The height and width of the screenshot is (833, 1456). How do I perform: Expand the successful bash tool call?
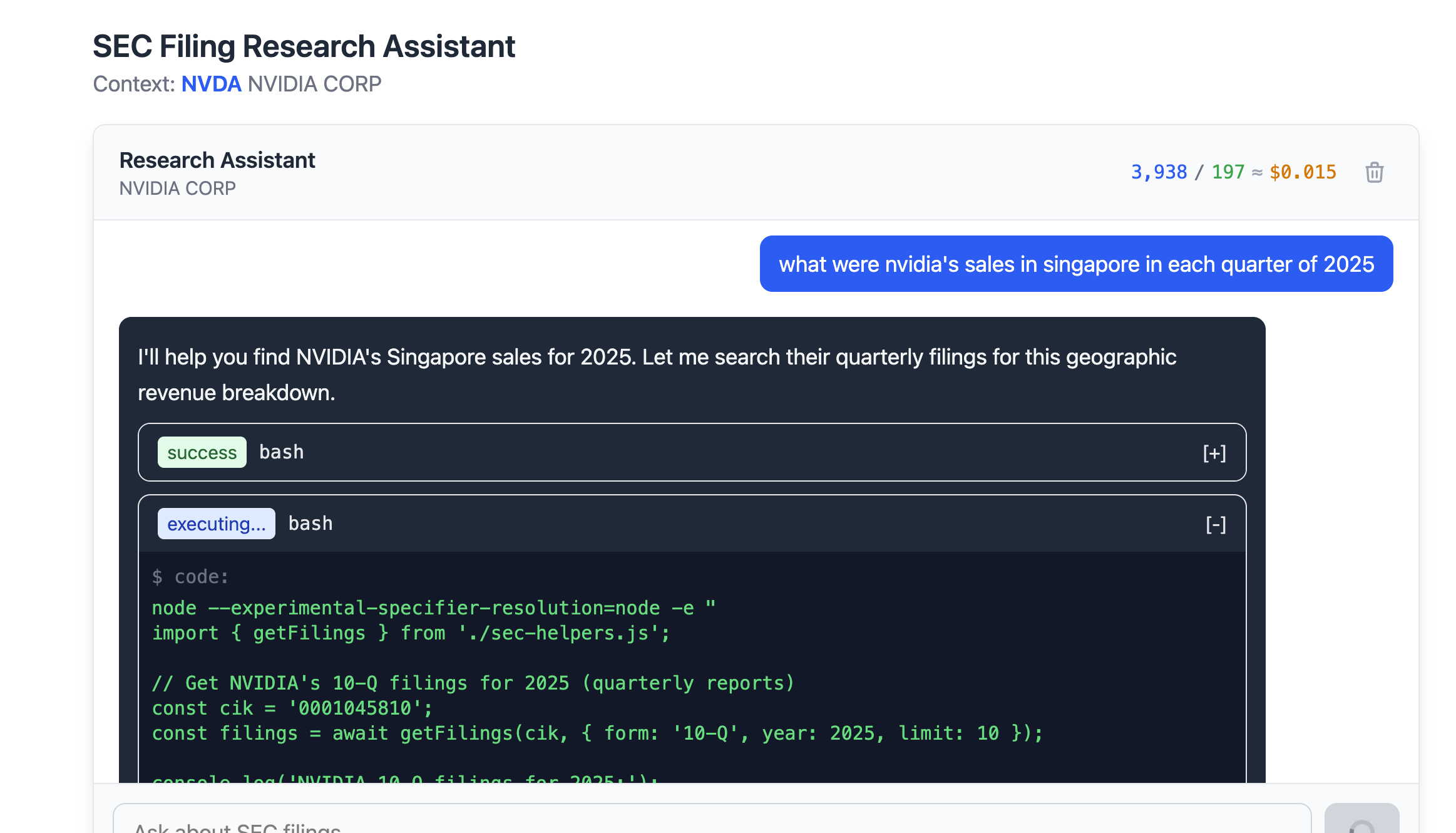tap(1214, 453)
